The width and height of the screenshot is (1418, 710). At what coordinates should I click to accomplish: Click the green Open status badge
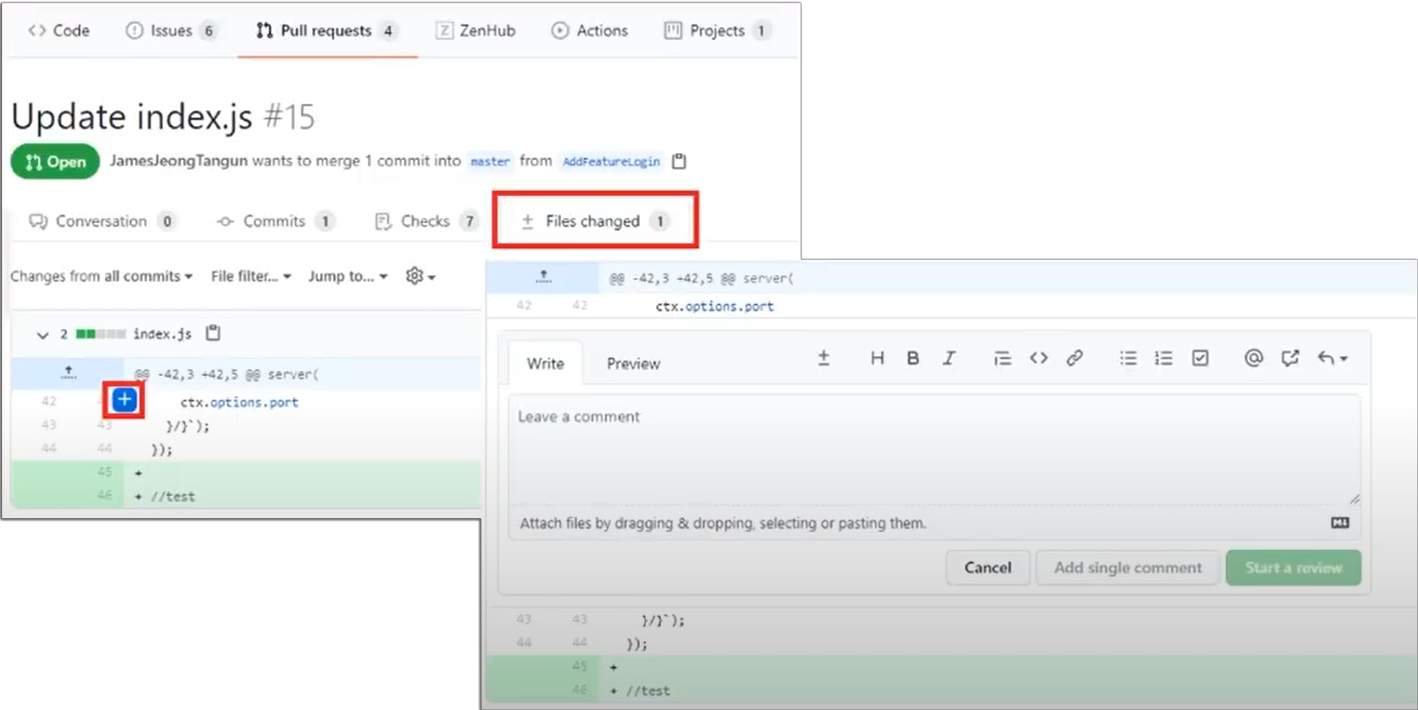(x=56, y=161)
